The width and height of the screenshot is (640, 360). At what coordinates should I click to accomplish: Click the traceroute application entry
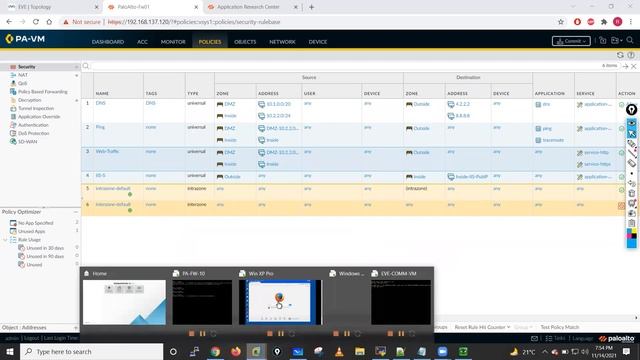click(x=553, y=140)
